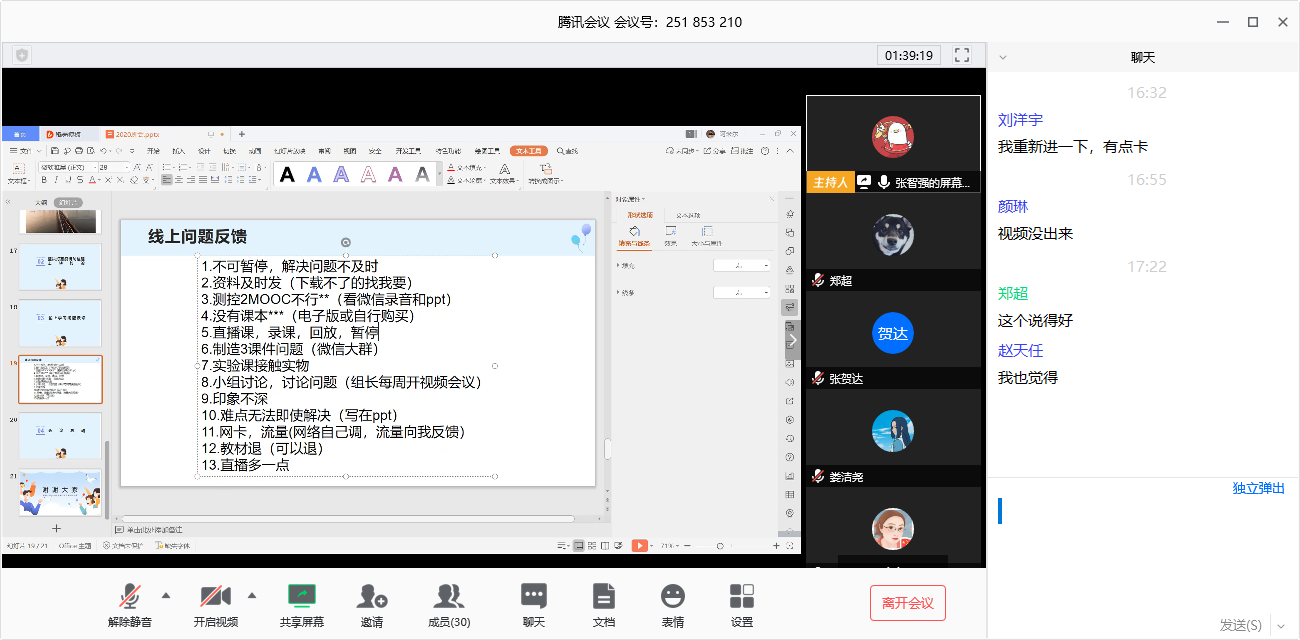Screen dimensions: 1300x640
Task: Click the security shield icon at top left
Action: (22, 55)
